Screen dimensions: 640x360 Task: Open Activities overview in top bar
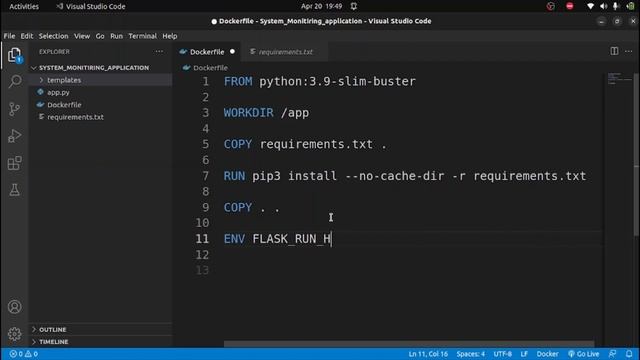[24, 6]
